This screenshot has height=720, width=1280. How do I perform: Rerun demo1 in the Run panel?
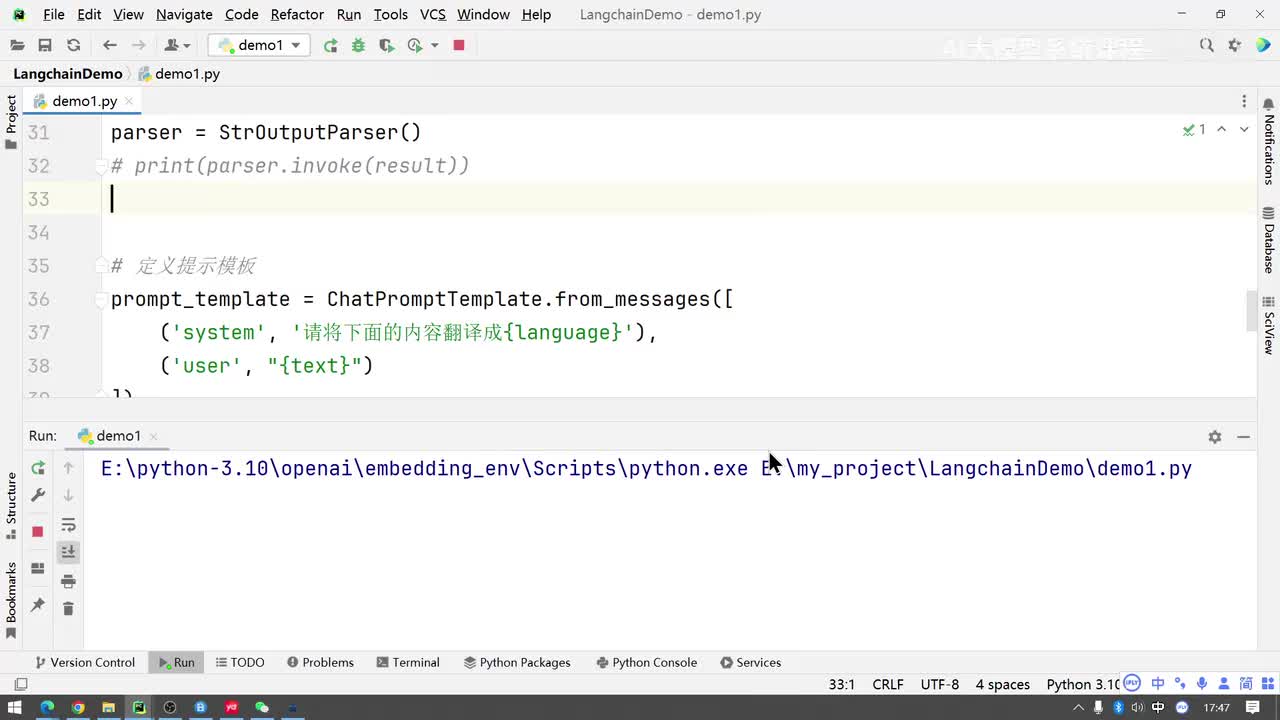click(38, 467)
